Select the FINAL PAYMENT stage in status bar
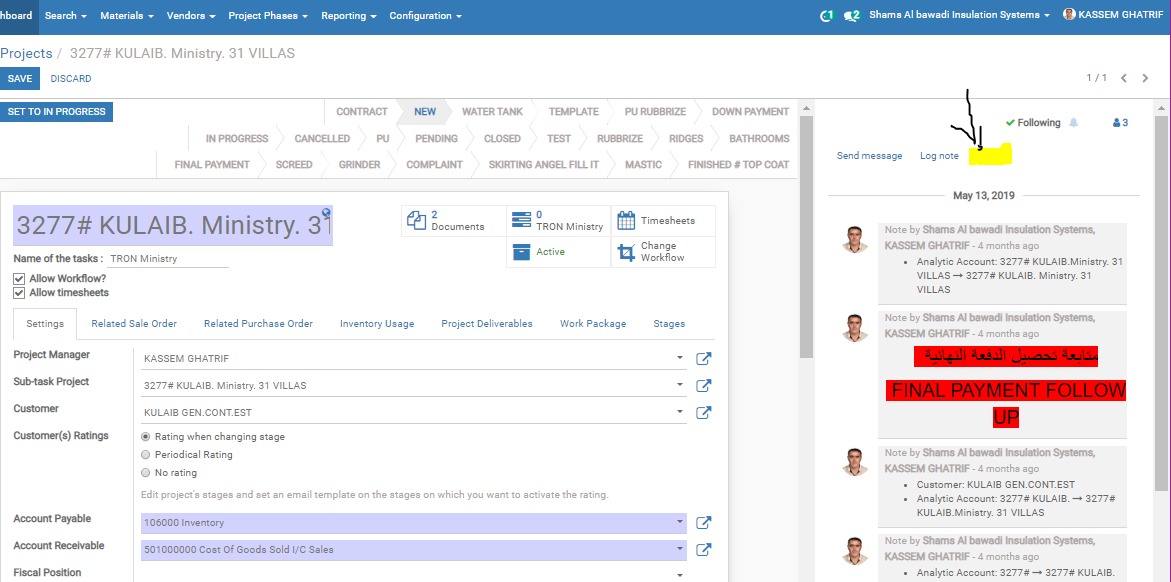Image resolution: width=1171 pixels, height=582 pixels. pos(212,165)
